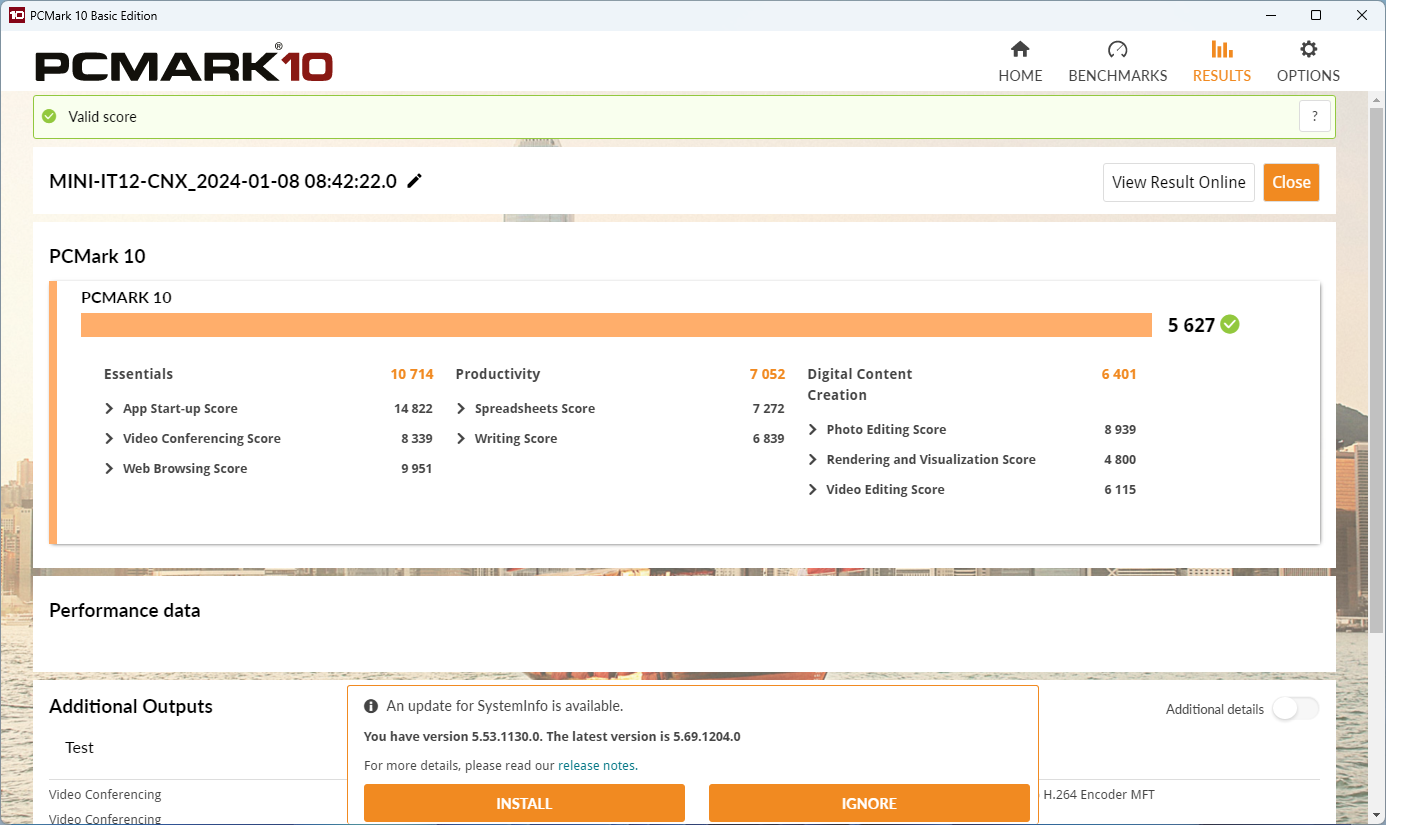Click Digital Content Creation score 6 401
The height and width of the screenshot is (825, 1424).
click(x=1119, y=374)
